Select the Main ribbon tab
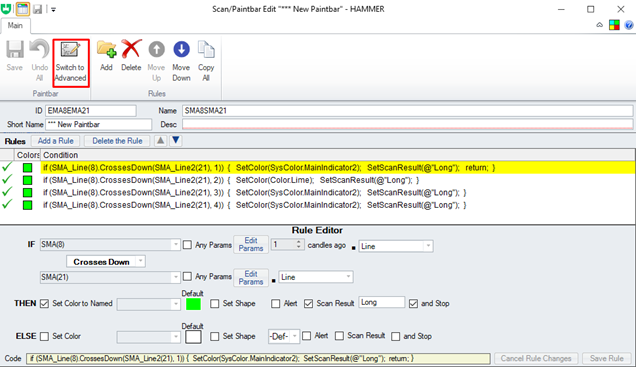This screenshot has height=367, width=636. point(15,26)
